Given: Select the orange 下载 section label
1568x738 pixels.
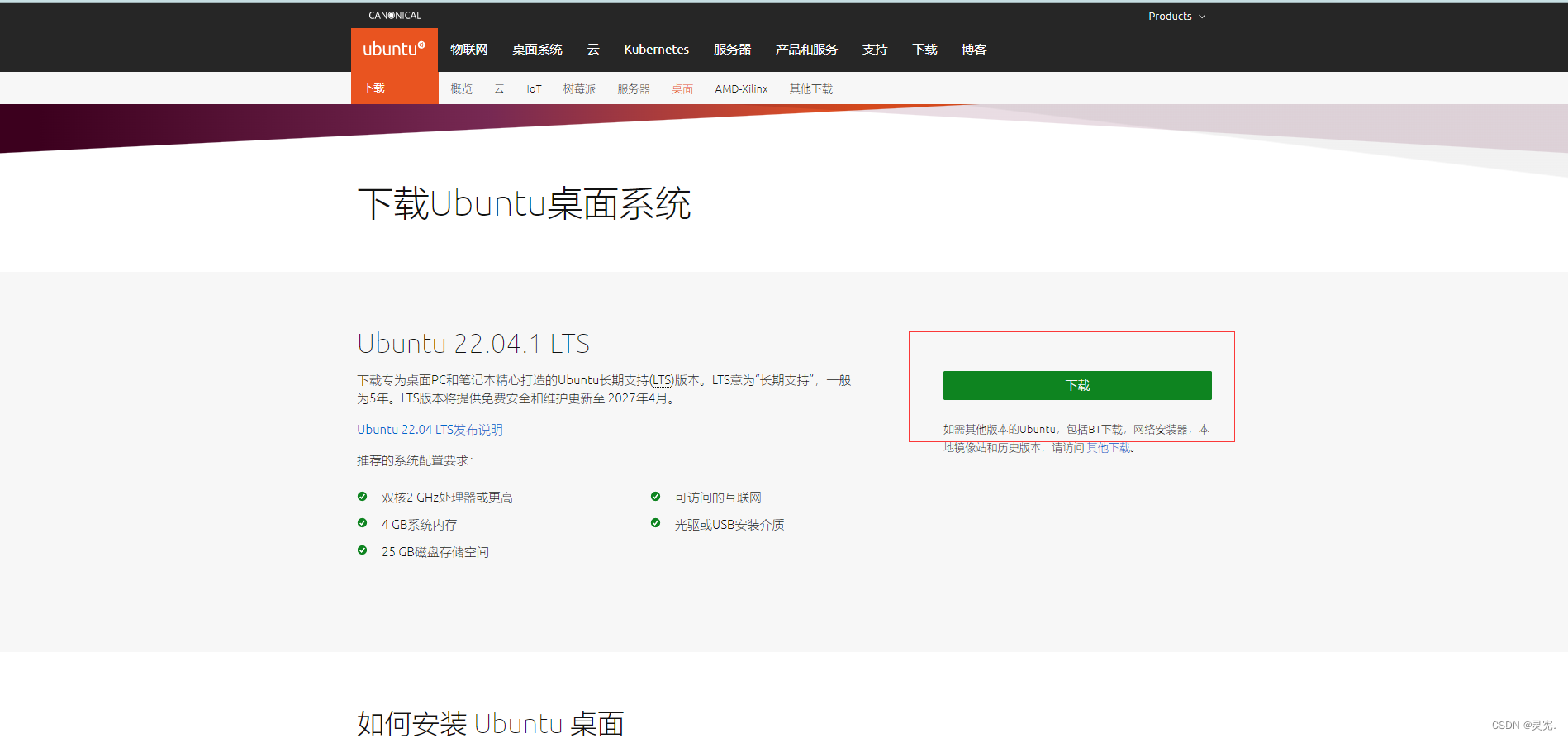Looking at the screenshot, I should point(374,88).
